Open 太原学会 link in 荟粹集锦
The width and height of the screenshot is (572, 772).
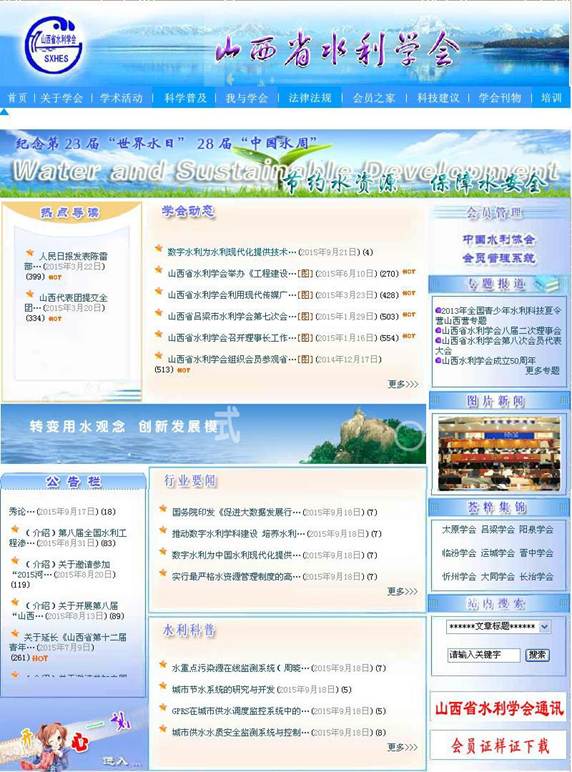459,529
